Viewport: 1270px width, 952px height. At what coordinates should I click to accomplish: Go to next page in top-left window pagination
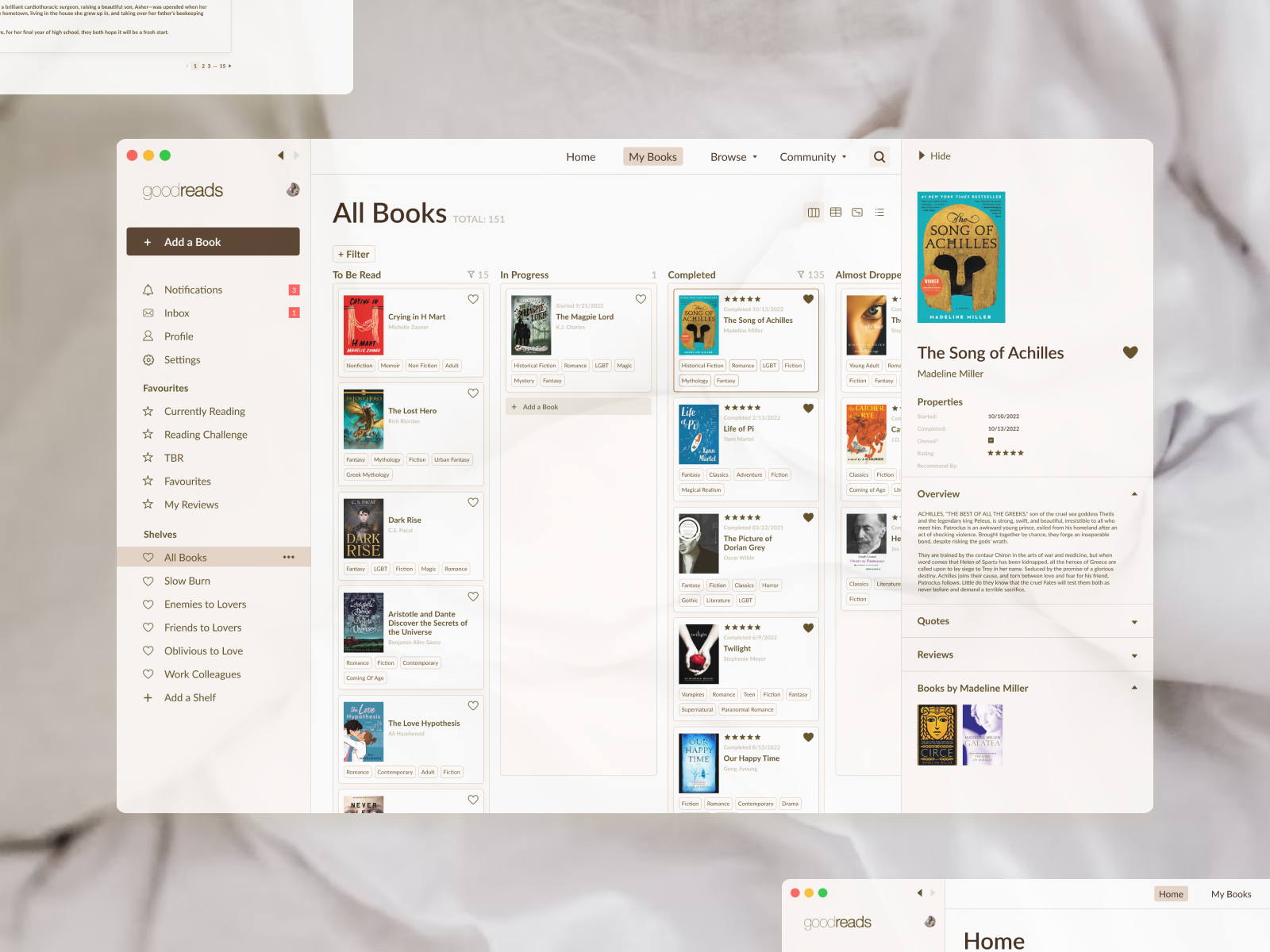230,66
